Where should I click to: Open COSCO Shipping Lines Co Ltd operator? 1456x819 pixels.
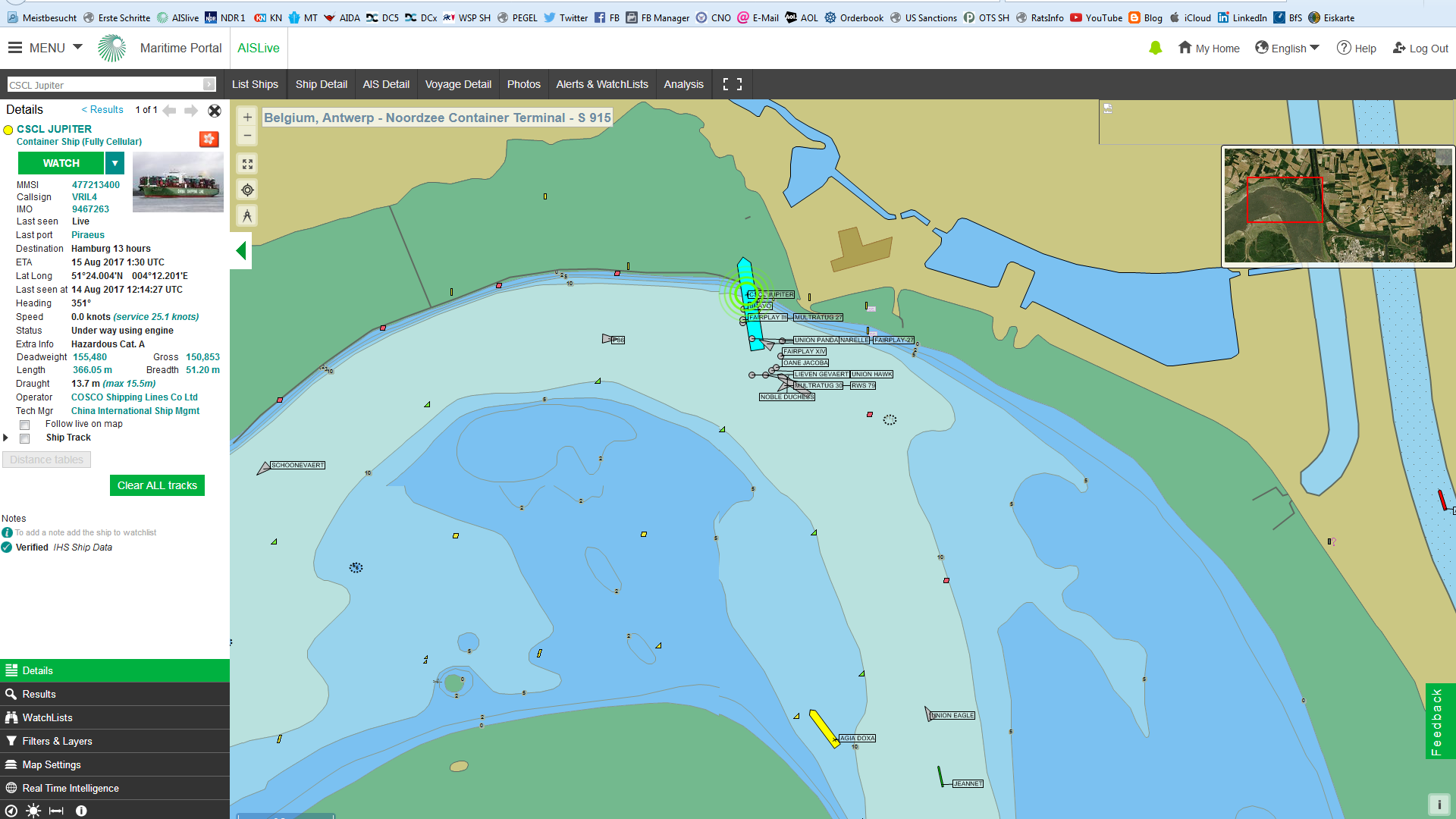134,397
